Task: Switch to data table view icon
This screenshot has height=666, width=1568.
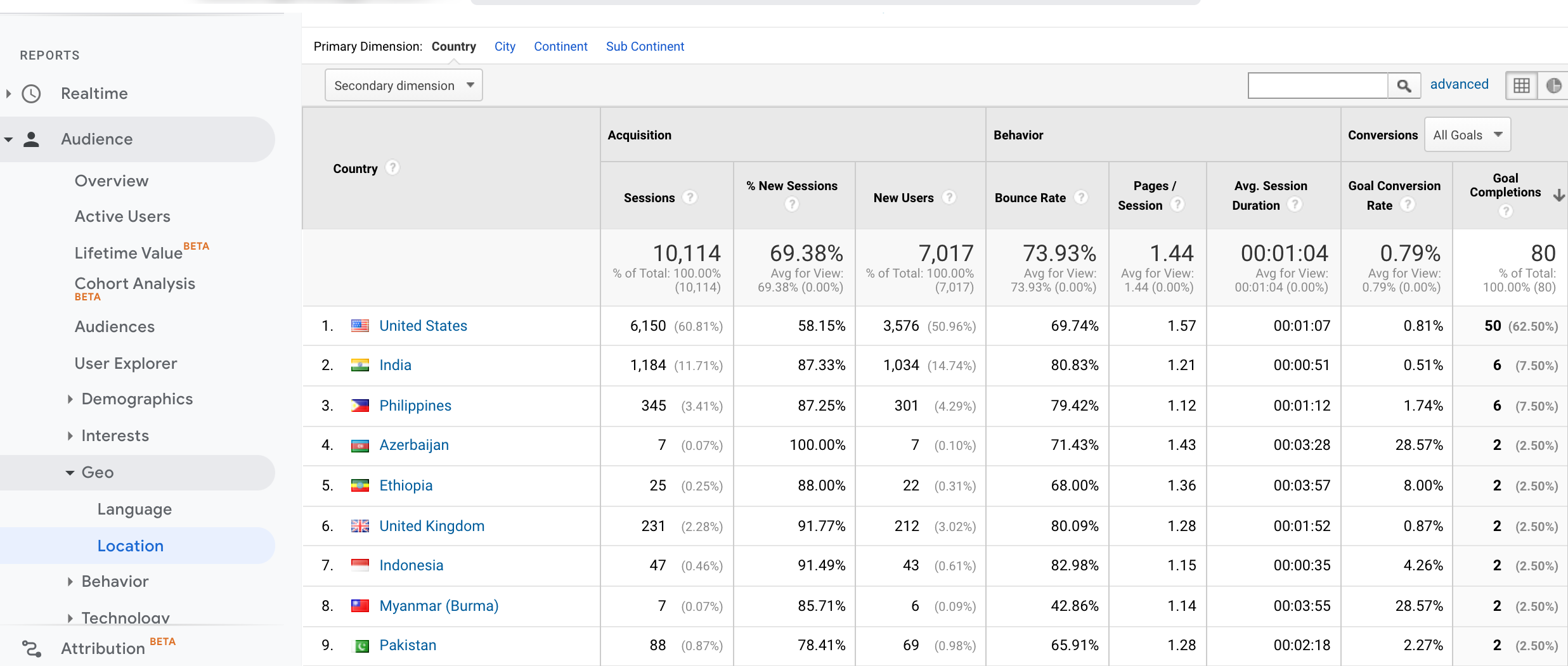Action: click(1521, 86)
